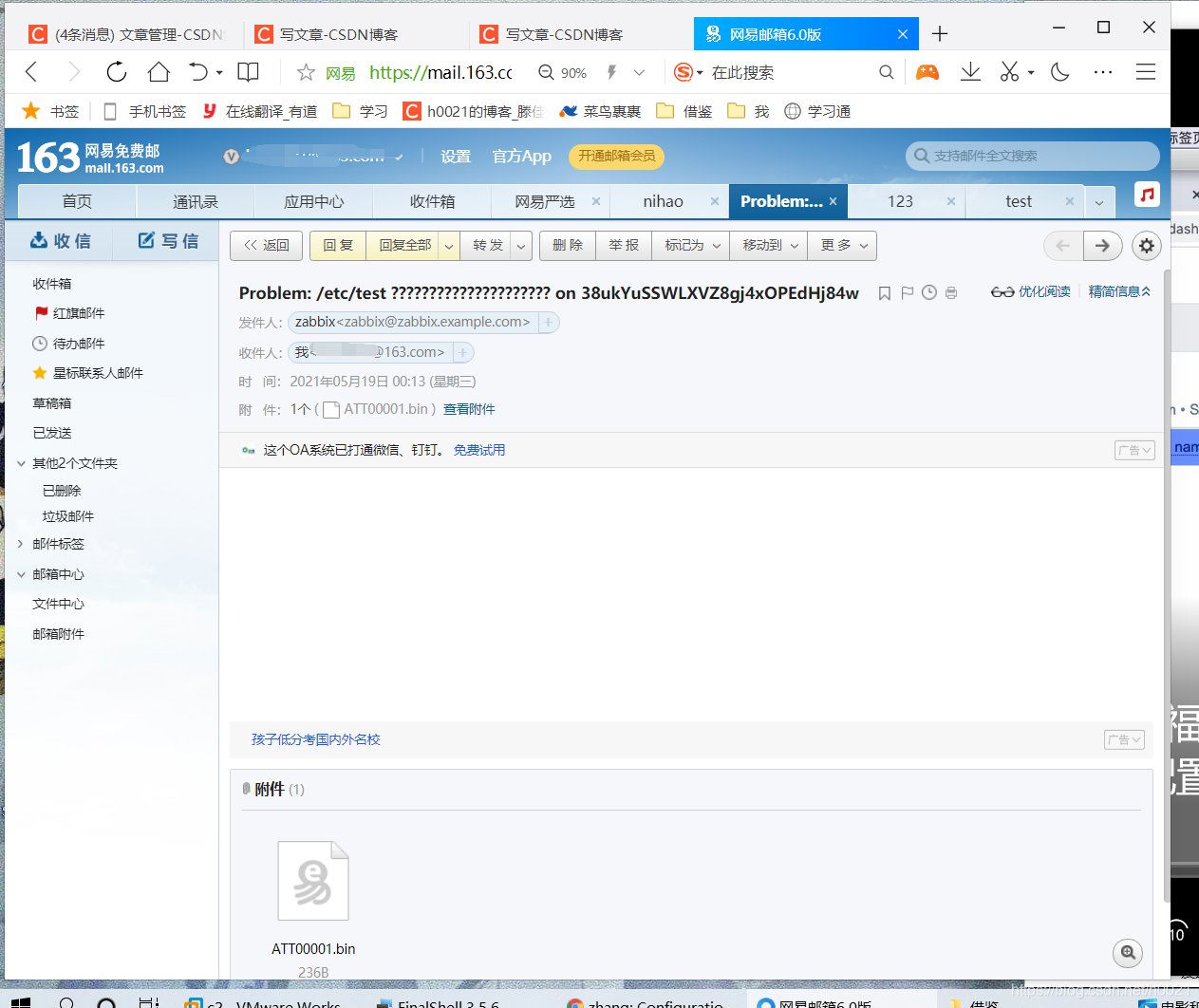Click the scissors screenshot tool
The height and width of the screenshot is (1008, 1199).
[x=1009, y=72]
